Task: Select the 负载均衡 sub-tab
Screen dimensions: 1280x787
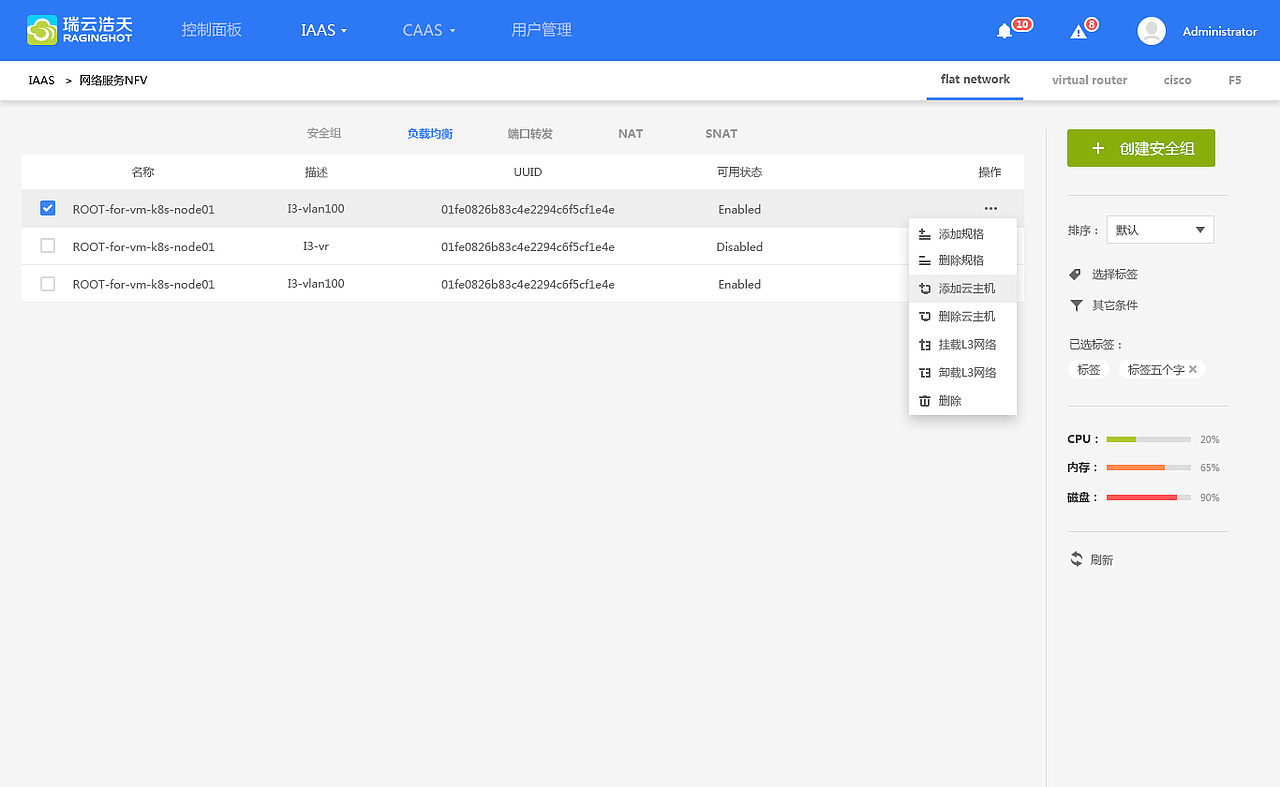Action: (x=430, y=134)
